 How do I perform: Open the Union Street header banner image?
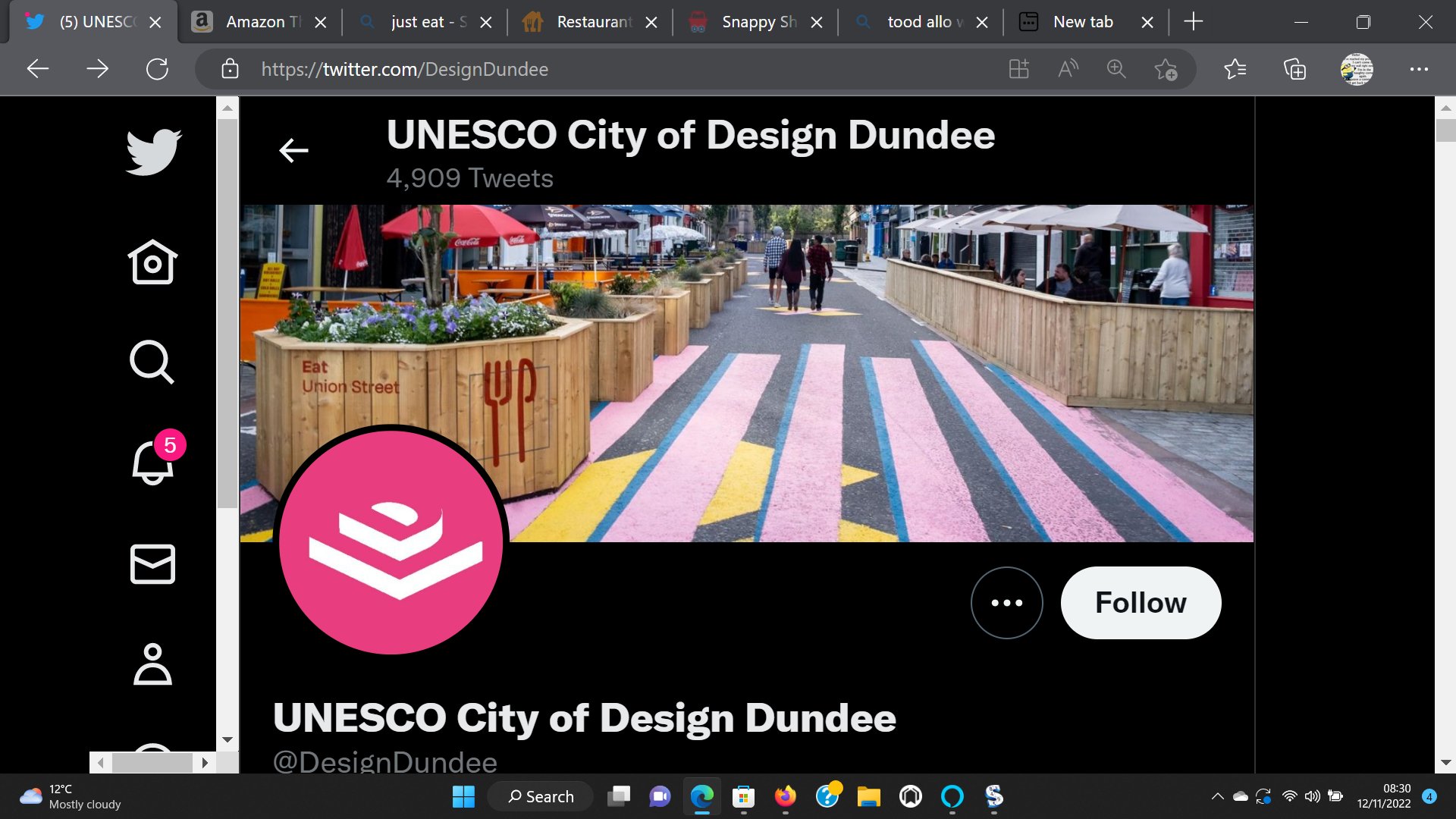(834, 341)
